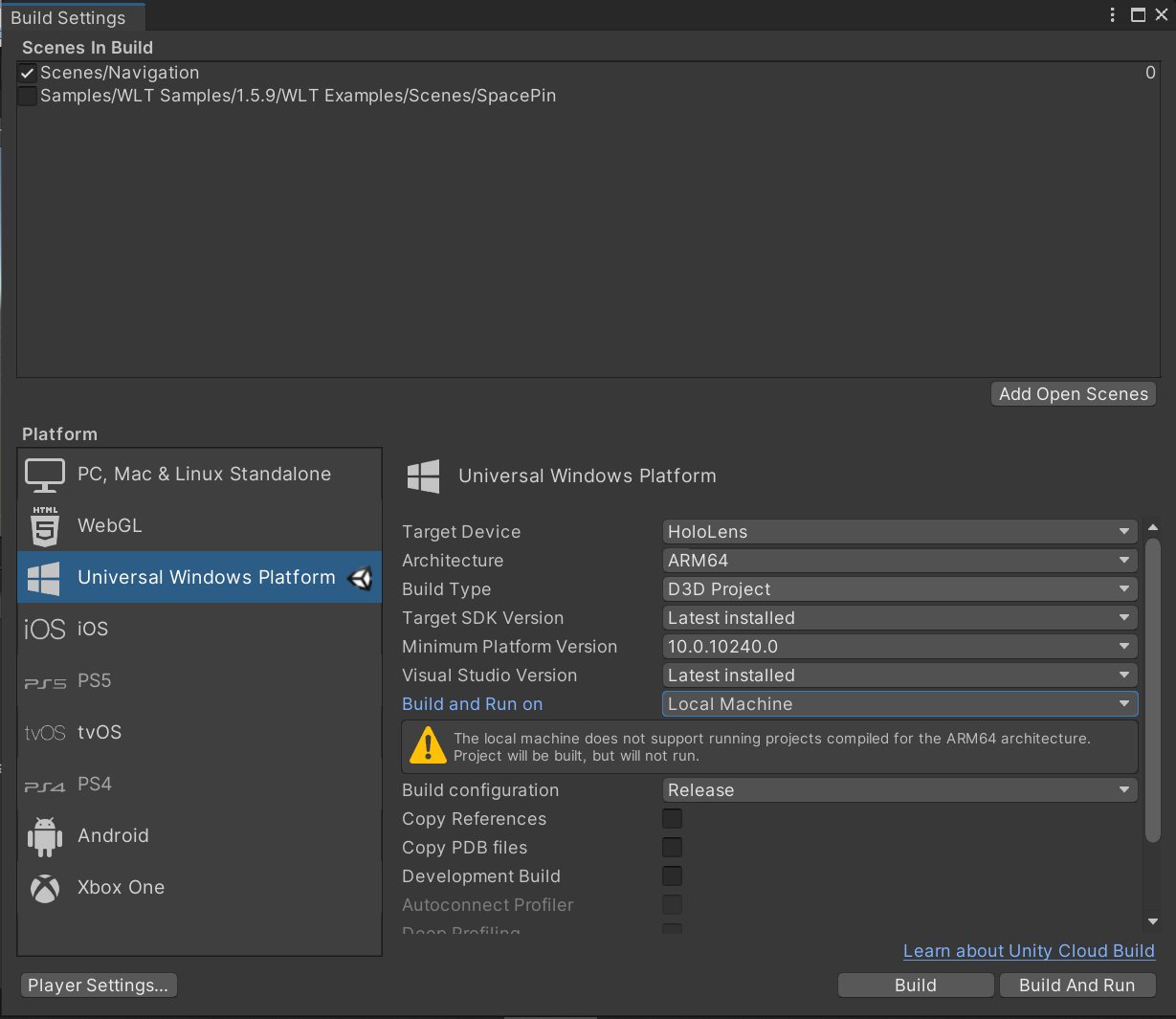Click the Xbox One platform icon
1176x1019 pixels.
tap(44, 888)
